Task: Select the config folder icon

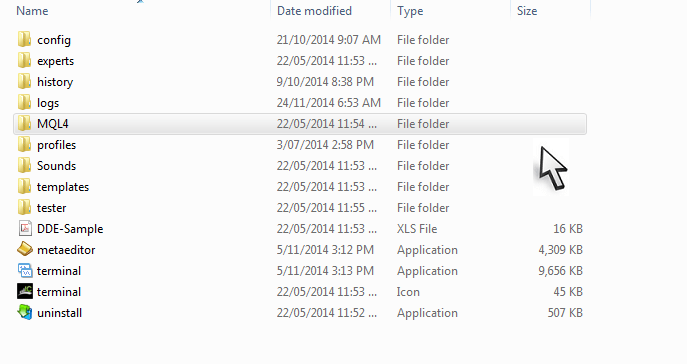Action: [x=25, y=39]
